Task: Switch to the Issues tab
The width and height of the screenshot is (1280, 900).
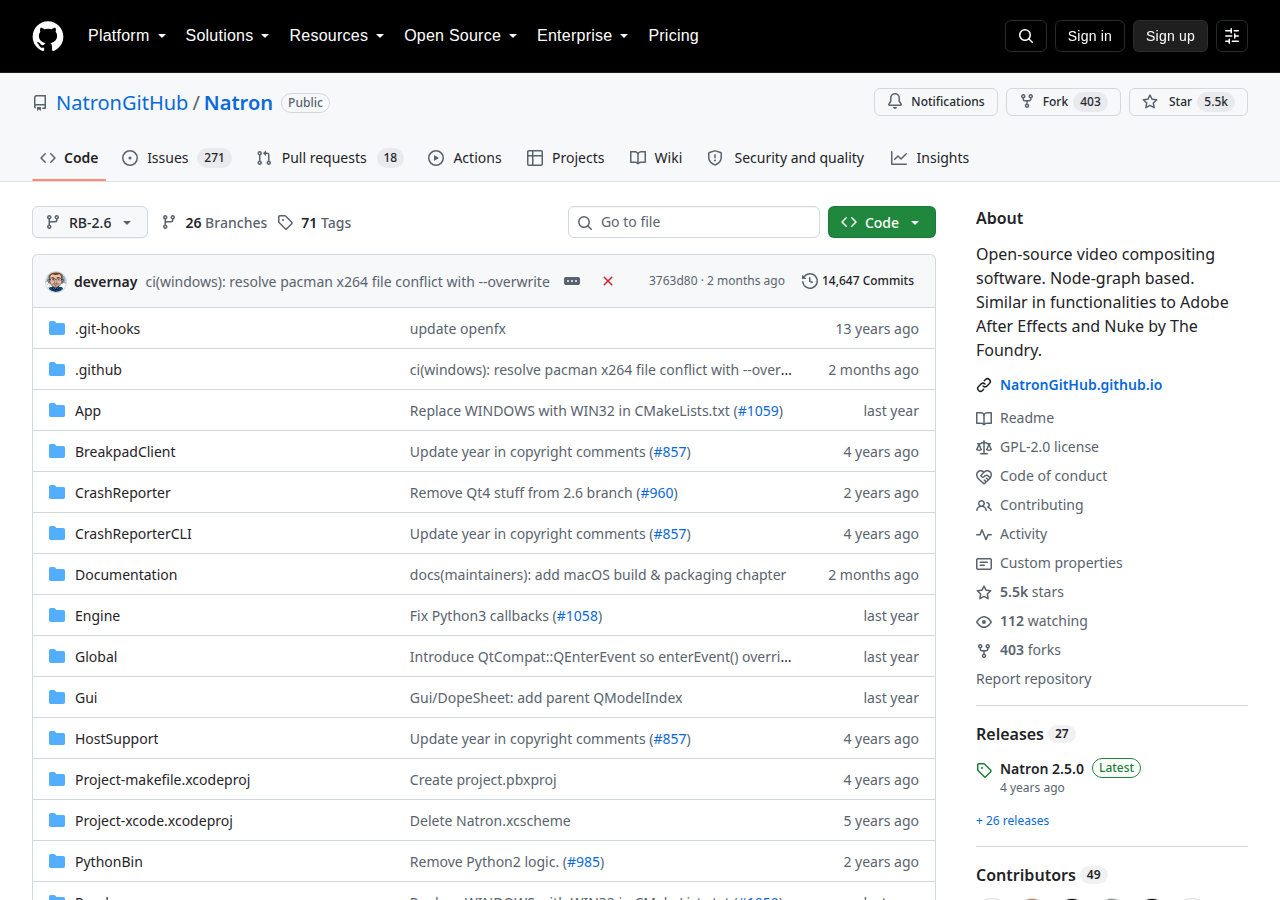Action: coord(176,158)
